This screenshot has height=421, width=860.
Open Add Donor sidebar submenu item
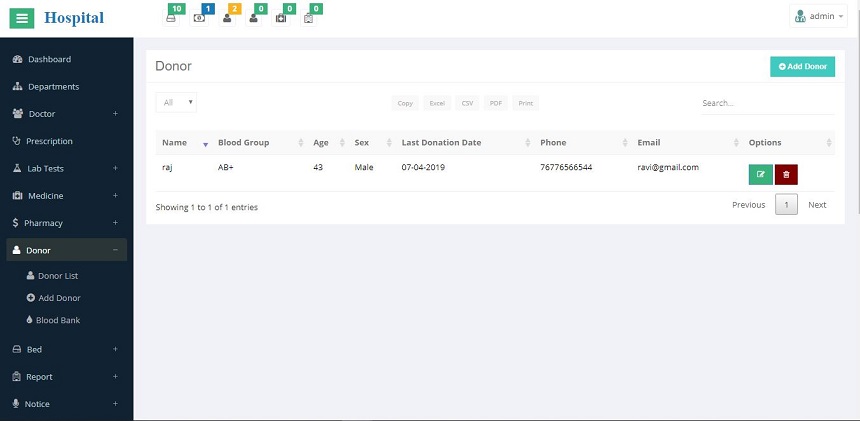tap(59, 298)
